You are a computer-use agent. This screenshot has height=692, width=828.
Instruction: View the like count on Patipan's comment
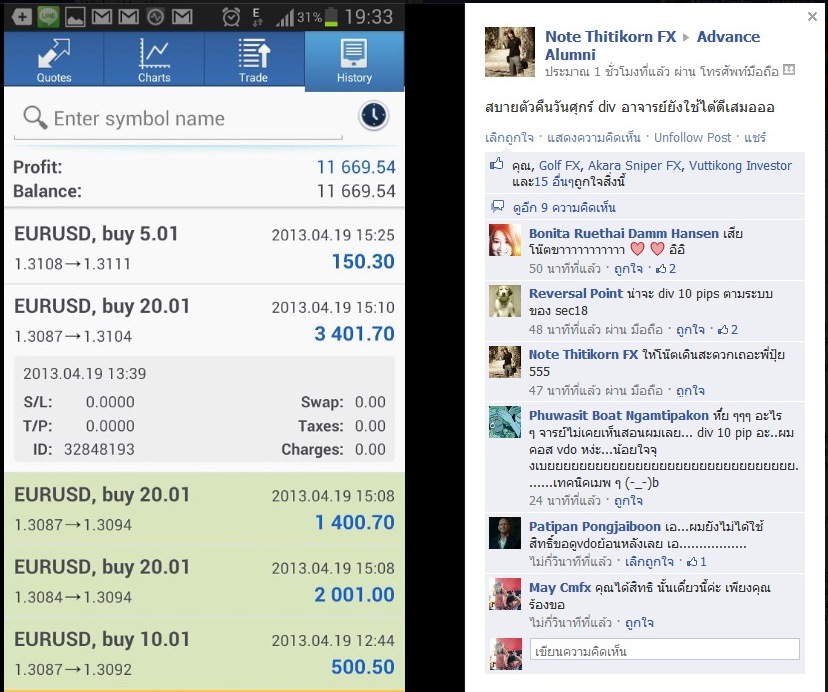coord(696,562)
